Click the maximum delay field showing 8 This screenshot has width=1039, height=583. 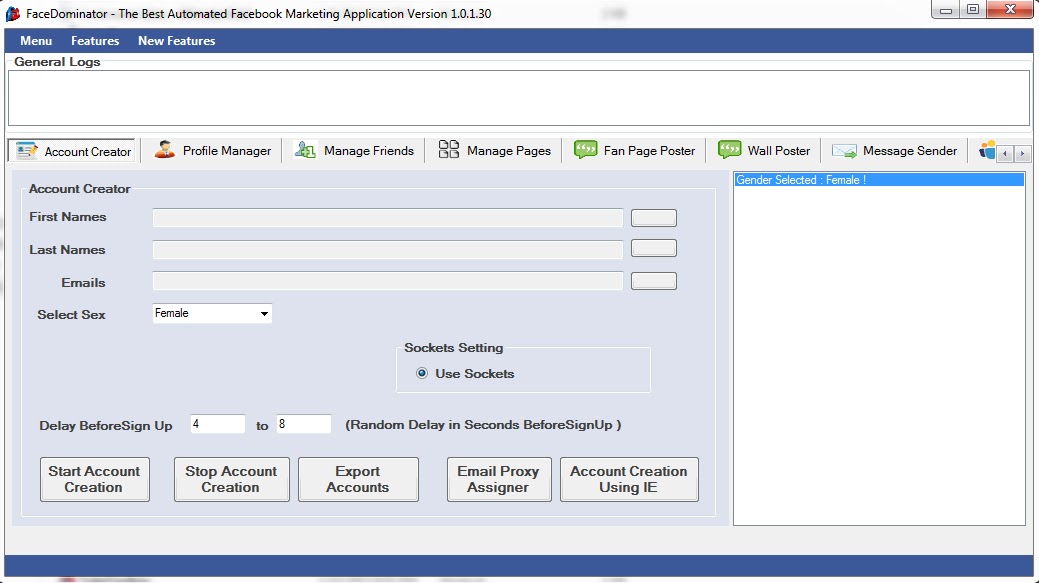tap(303, 424)
